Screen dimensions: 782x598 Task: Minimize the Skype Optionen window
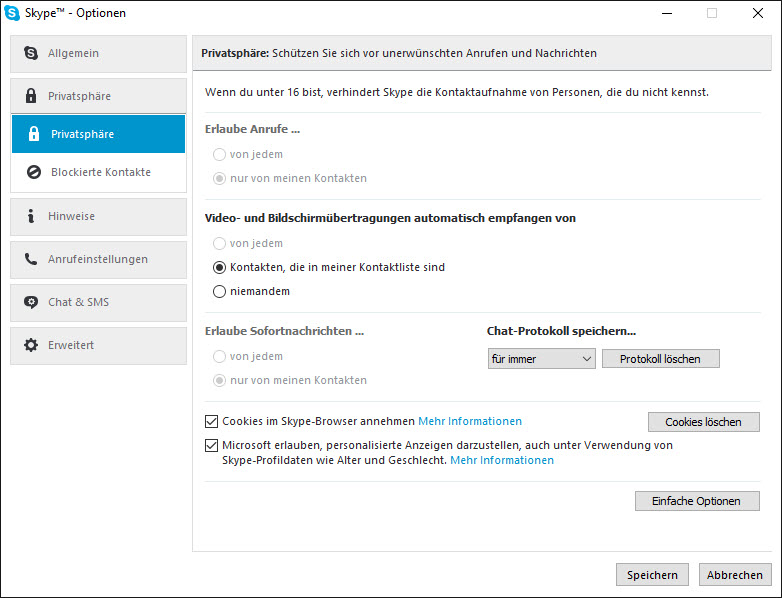point(667,13)
